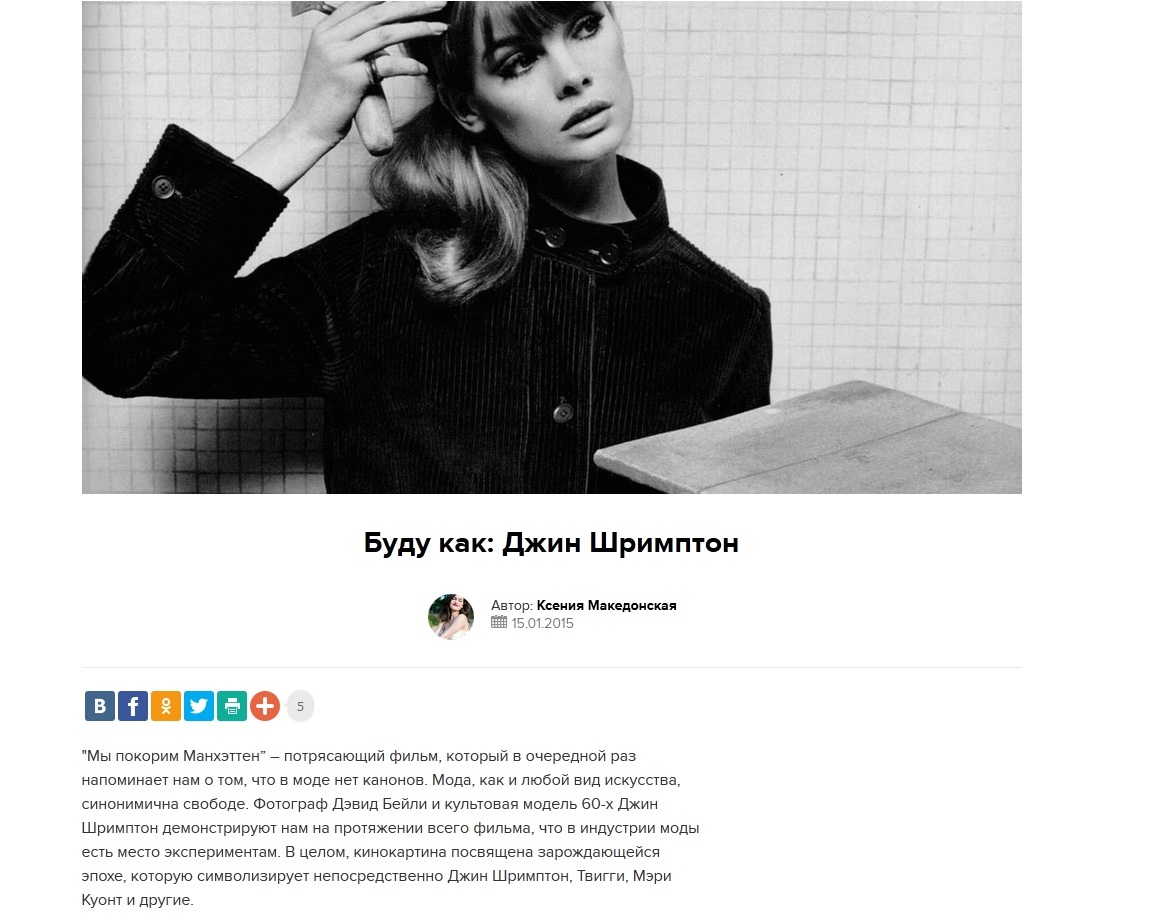Image resolution: width=1170 pixels, height=916 pixels.
Task: Click the film title Мы покорим Манхэттен
Action: coord(174,756)
